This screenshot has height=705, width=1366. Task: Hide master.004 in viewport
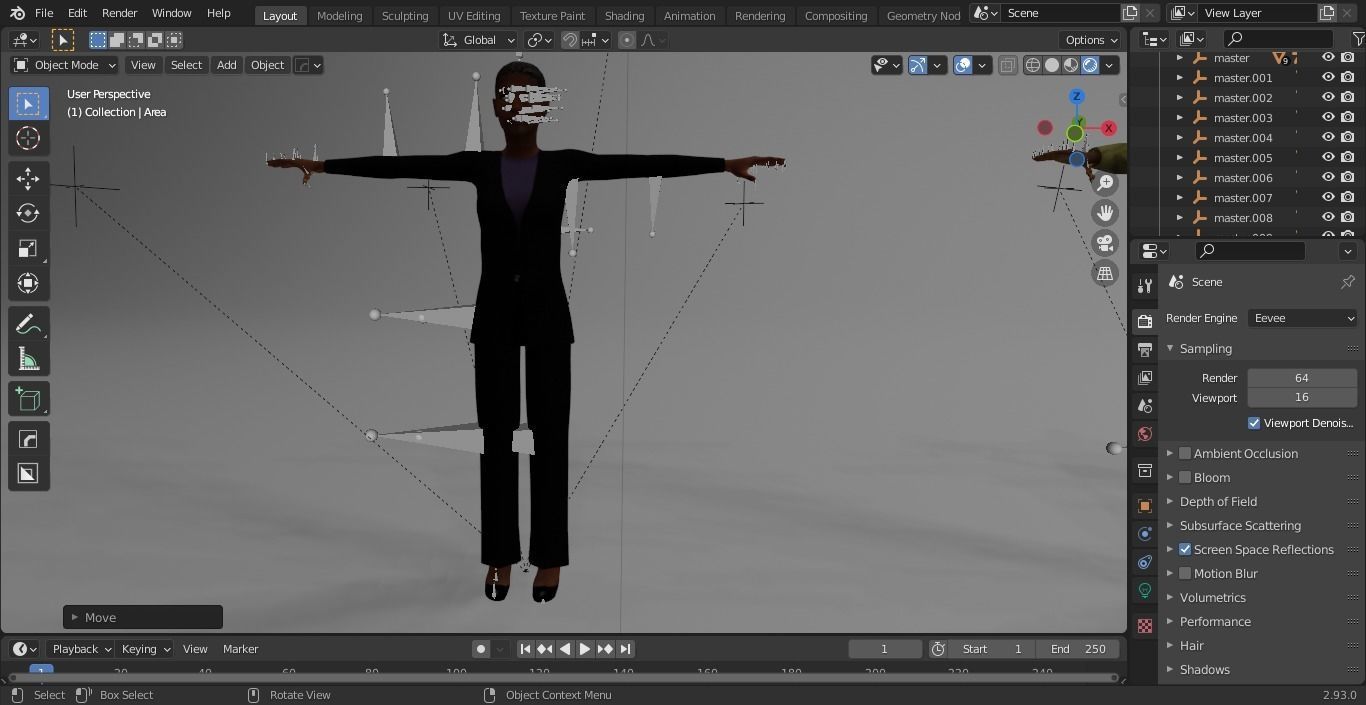1328,138
